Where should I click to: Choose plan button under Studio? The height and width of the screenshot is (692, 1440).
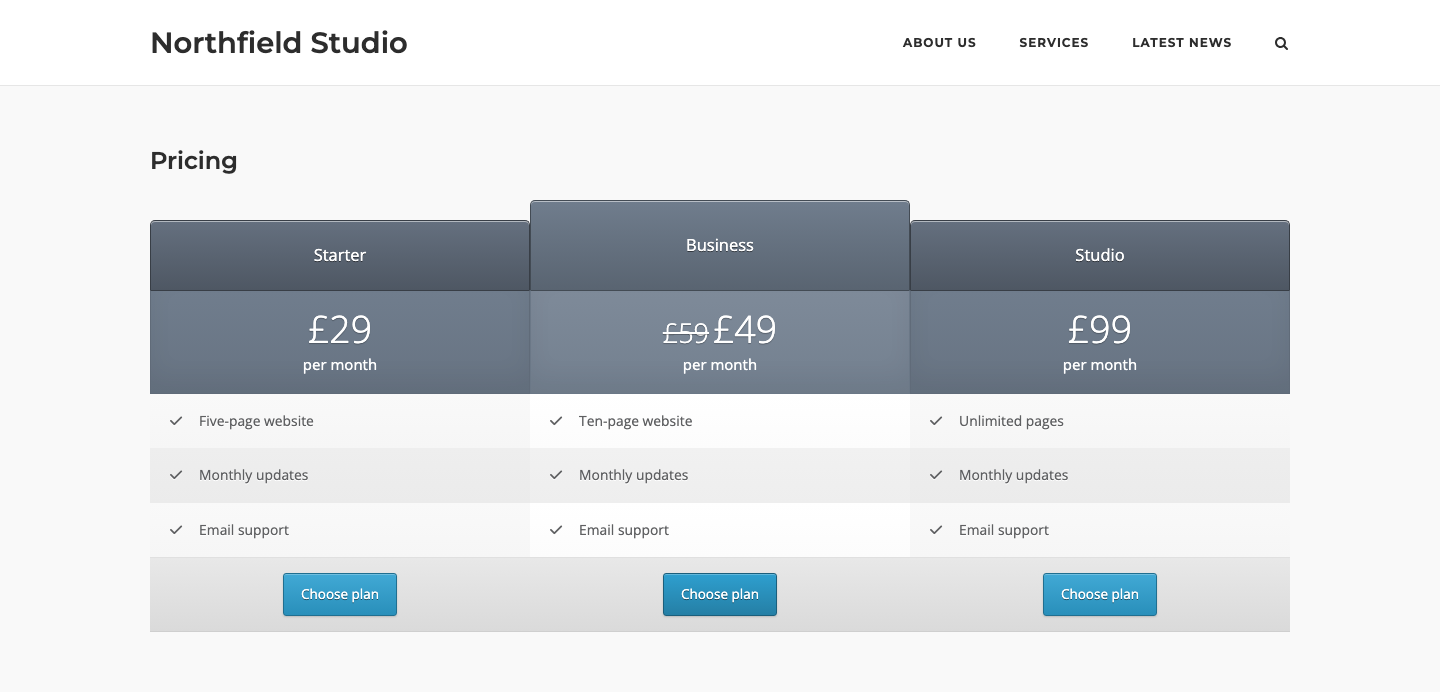coord(1100,594)
